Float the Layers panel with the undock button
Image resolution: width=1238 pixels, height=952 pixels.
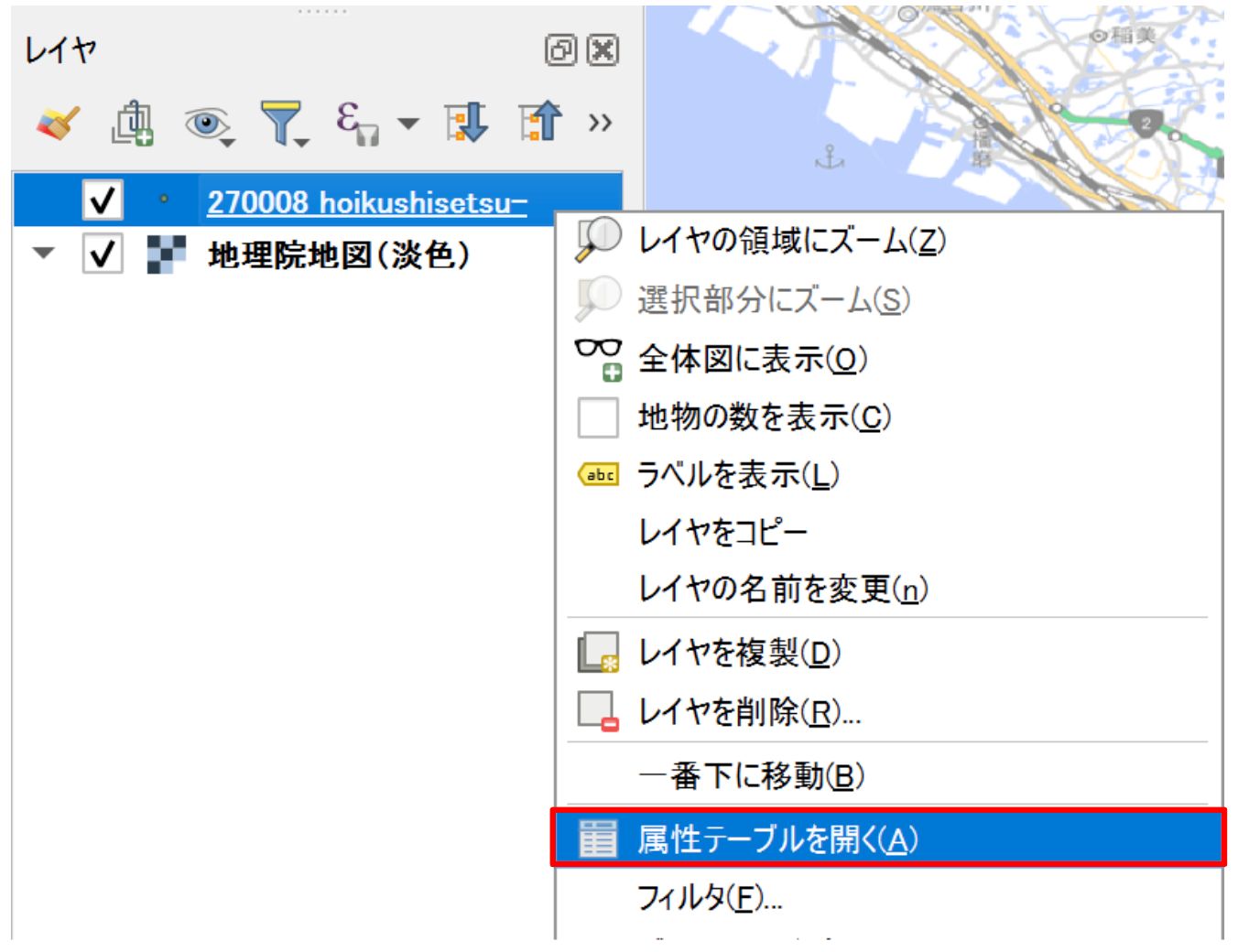(x=560, y=49)
